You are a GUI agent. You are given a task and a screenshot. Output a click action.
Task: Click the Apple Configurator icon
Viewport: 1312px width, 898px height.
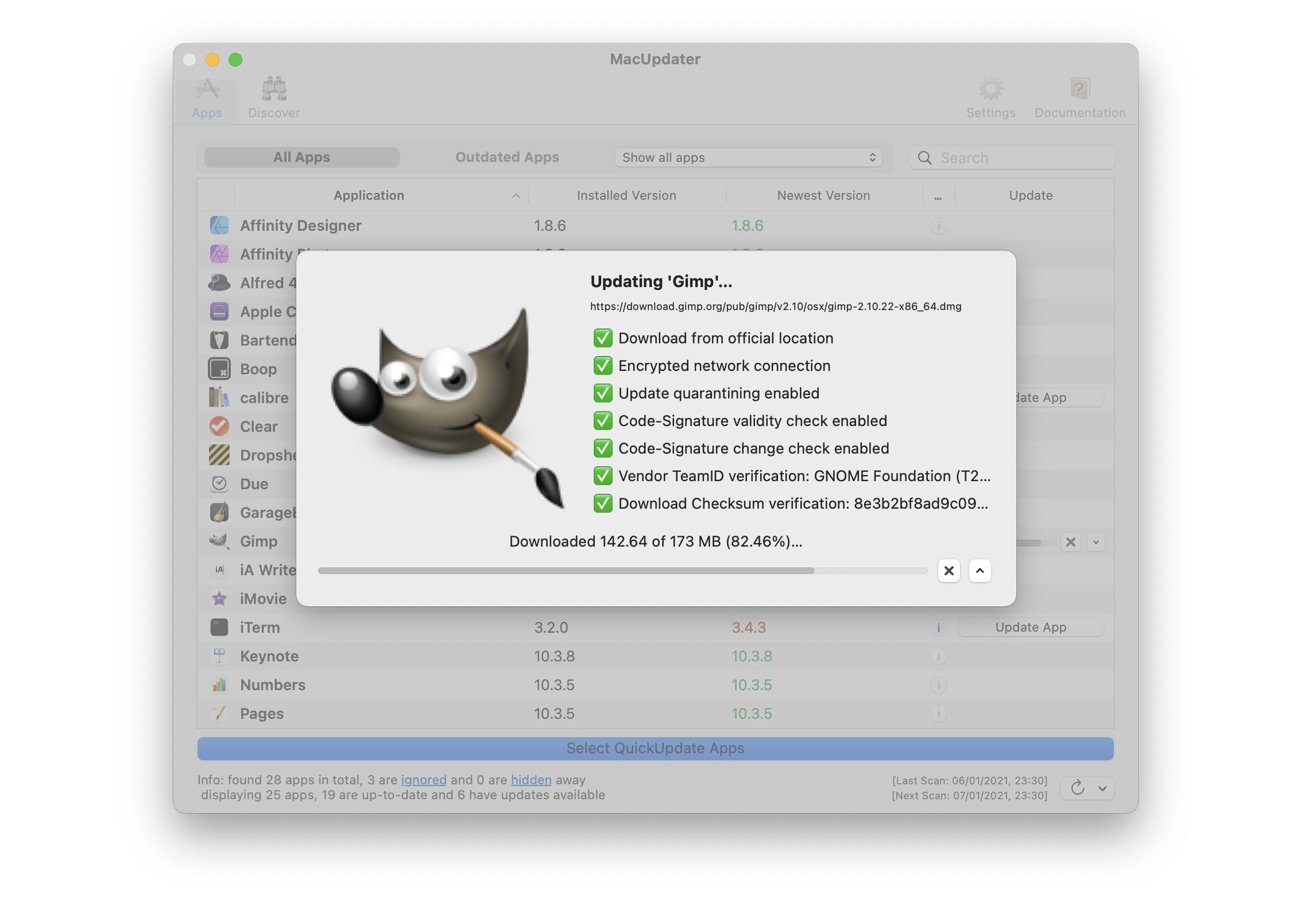tap(219, 311)
